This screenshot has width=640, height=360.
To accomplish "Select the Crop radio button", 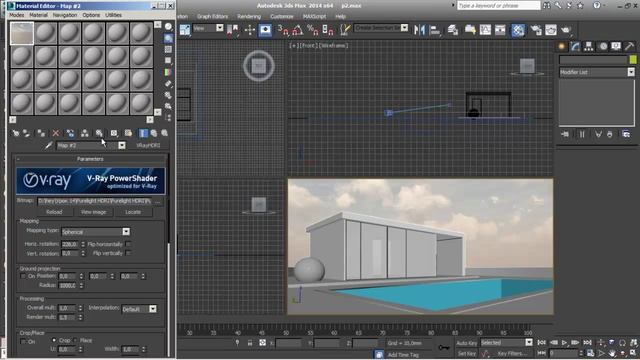I will pos(54,340).
